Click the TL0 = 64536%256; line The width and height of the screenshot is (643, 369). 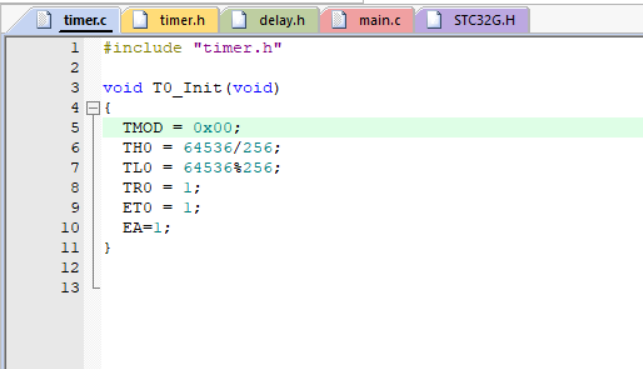201,168
